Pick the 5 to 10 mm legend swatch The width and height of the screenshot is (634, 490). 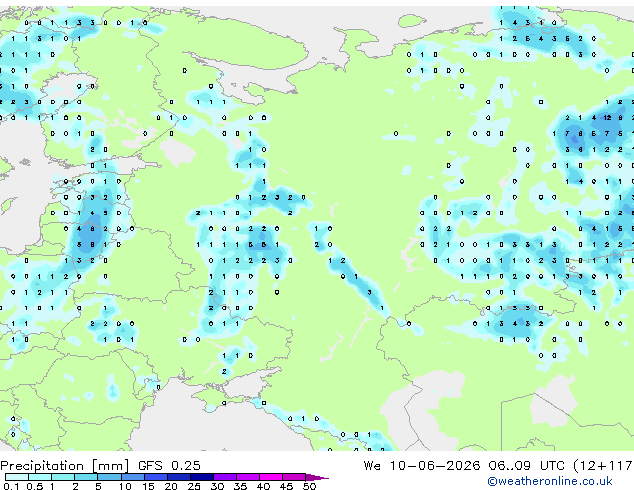pyautogui.click(x=109, y=477)
